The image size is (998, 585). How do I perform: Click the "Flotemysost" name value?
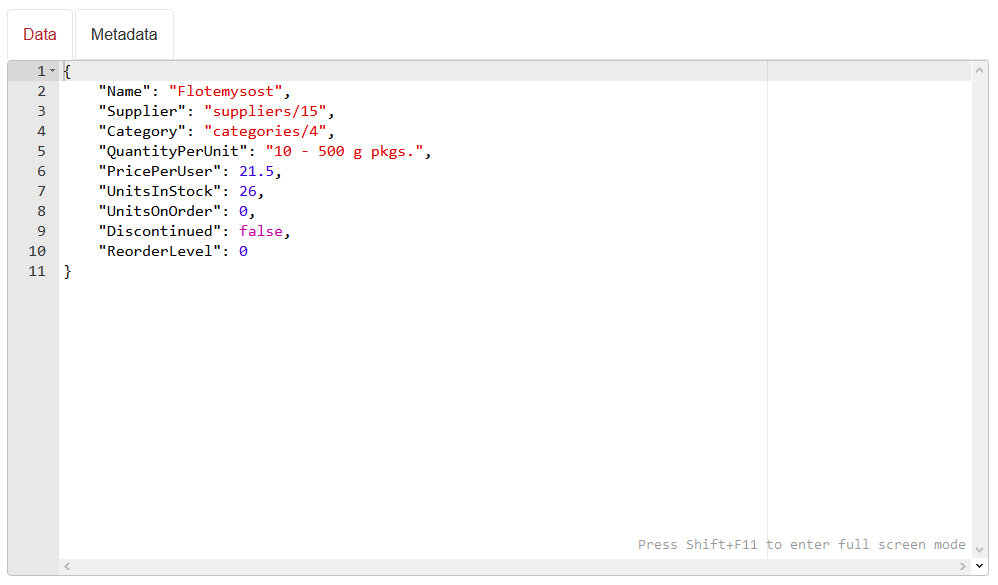click(x=225, y=92)
